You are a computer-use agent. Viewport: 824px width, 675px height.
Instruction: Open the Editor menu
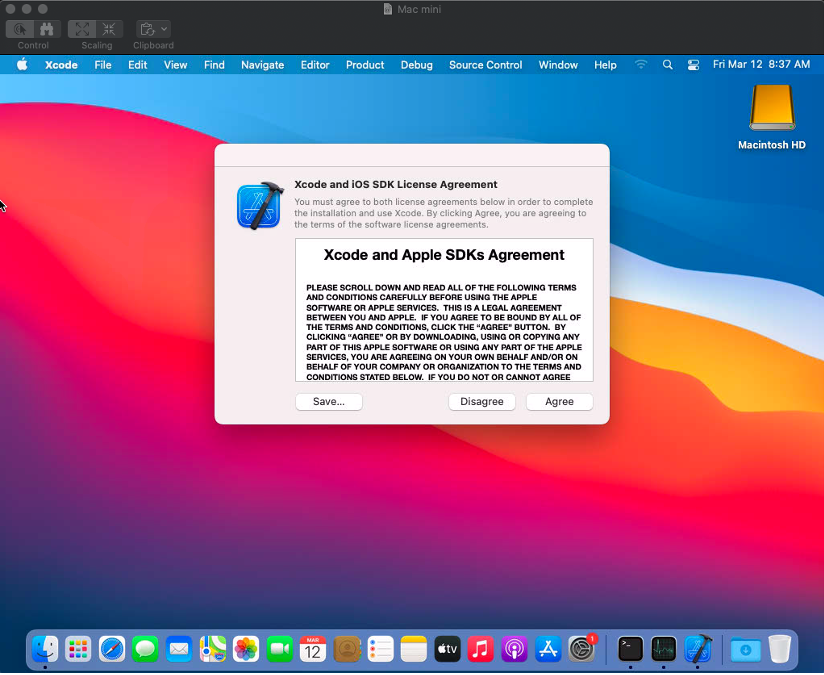coord(315,65)
